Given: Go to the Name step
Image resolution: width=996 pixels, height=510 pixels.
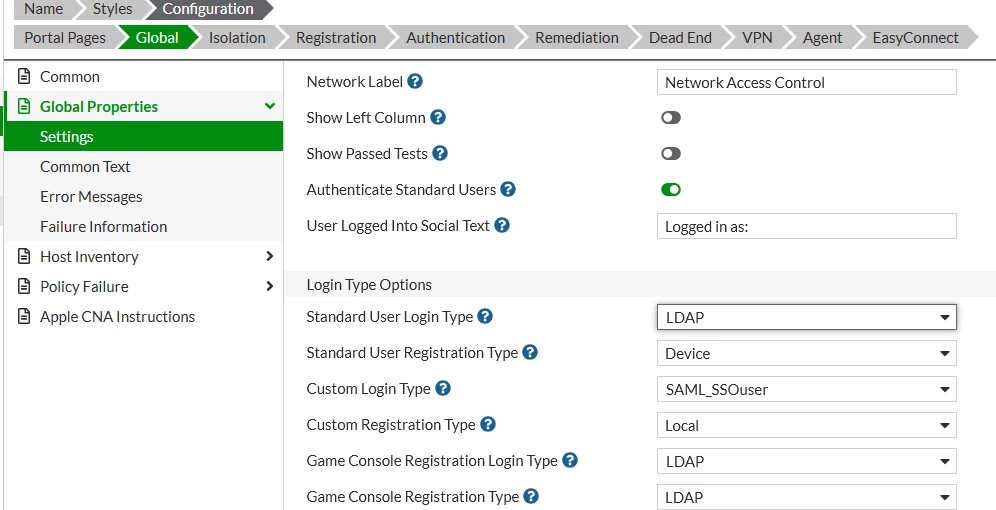Looking at the screenshot, I should [43, 9].
